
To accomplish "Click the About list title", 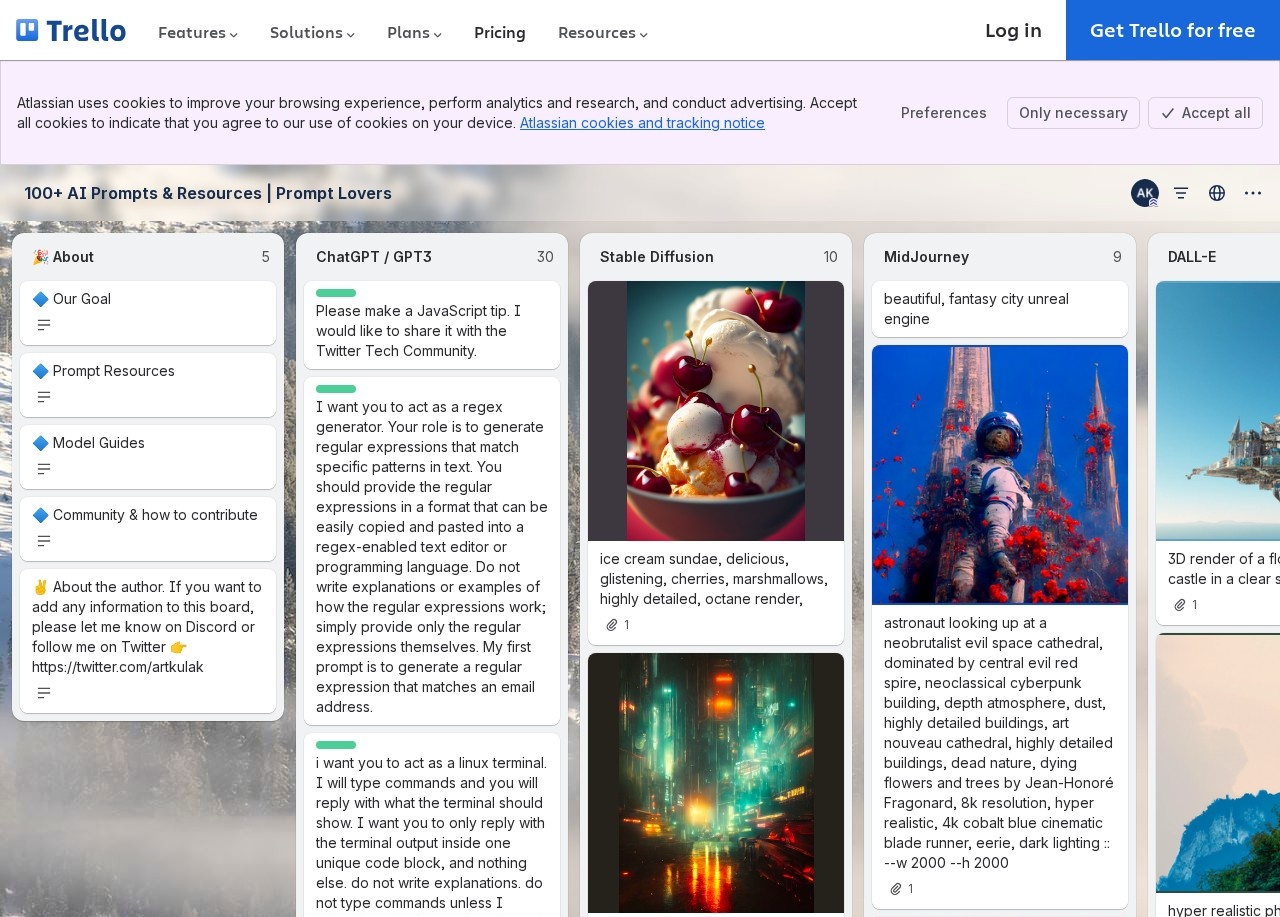I will pos(63,257).
